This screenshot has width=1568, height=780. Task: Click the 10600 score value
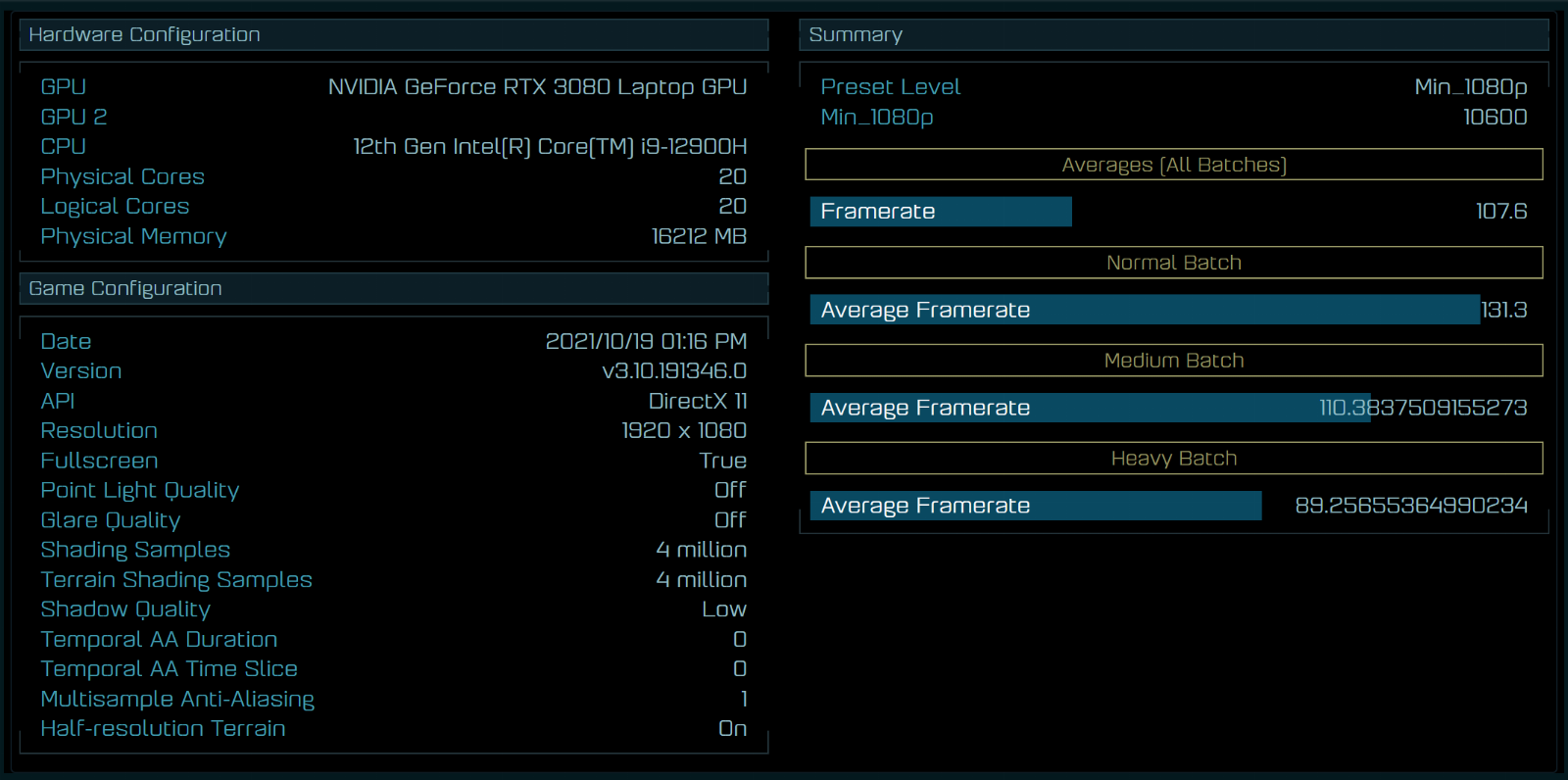(x=1495, y=117)
